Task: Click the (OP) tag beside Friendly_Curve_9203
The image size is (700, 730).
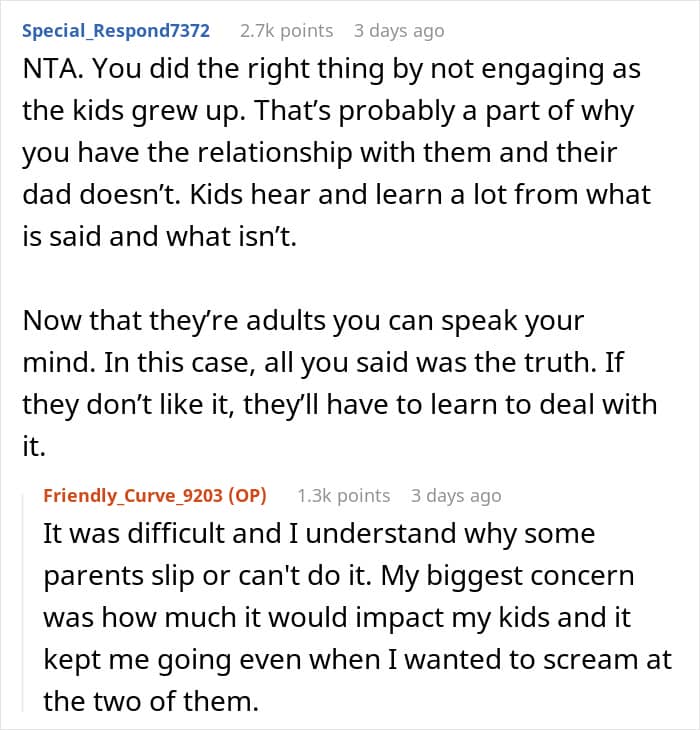Action: pos(255,495)
